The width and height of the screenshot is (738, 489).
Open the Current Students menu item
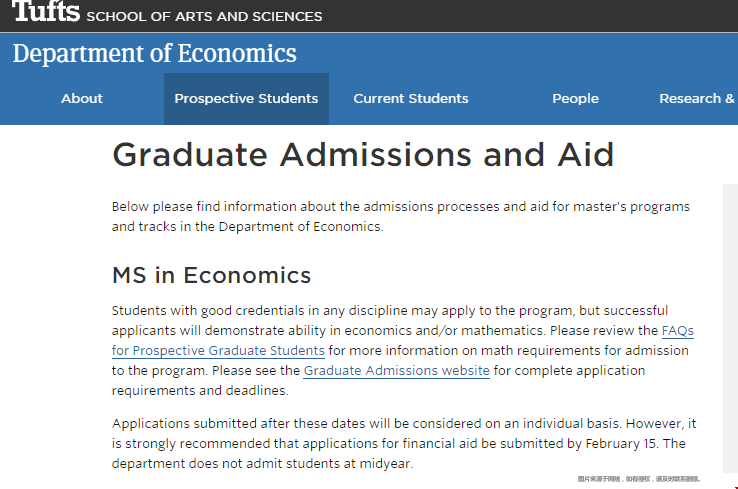pos(411,98)
